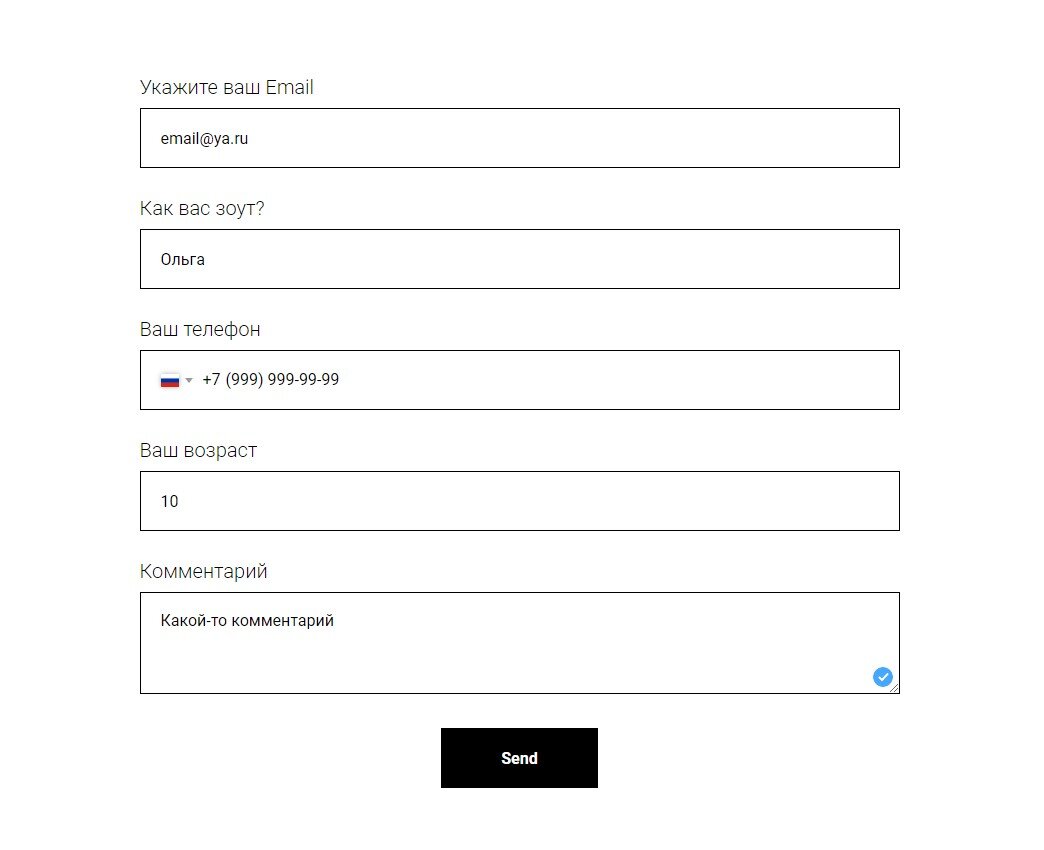Image resolution: width=1044 pixels, height=850 pixels.
Task: Click the age value '10'
Action: pos(169,502)
